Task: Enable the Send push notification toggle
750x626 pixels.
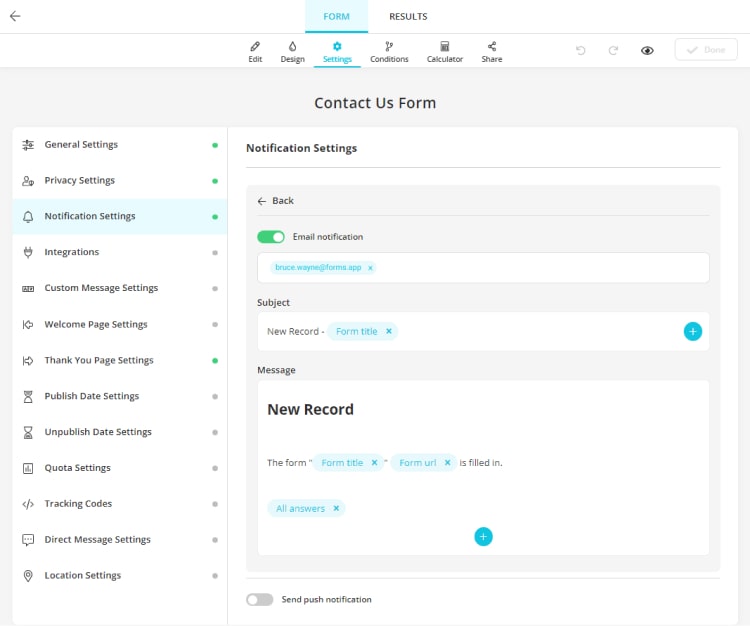Action: point(260,599)
